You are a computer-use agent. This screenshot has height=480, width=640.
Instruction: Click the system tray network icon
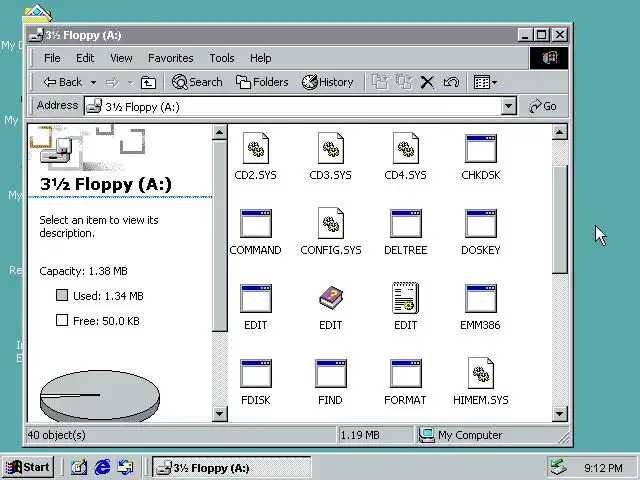click(558, 468)
